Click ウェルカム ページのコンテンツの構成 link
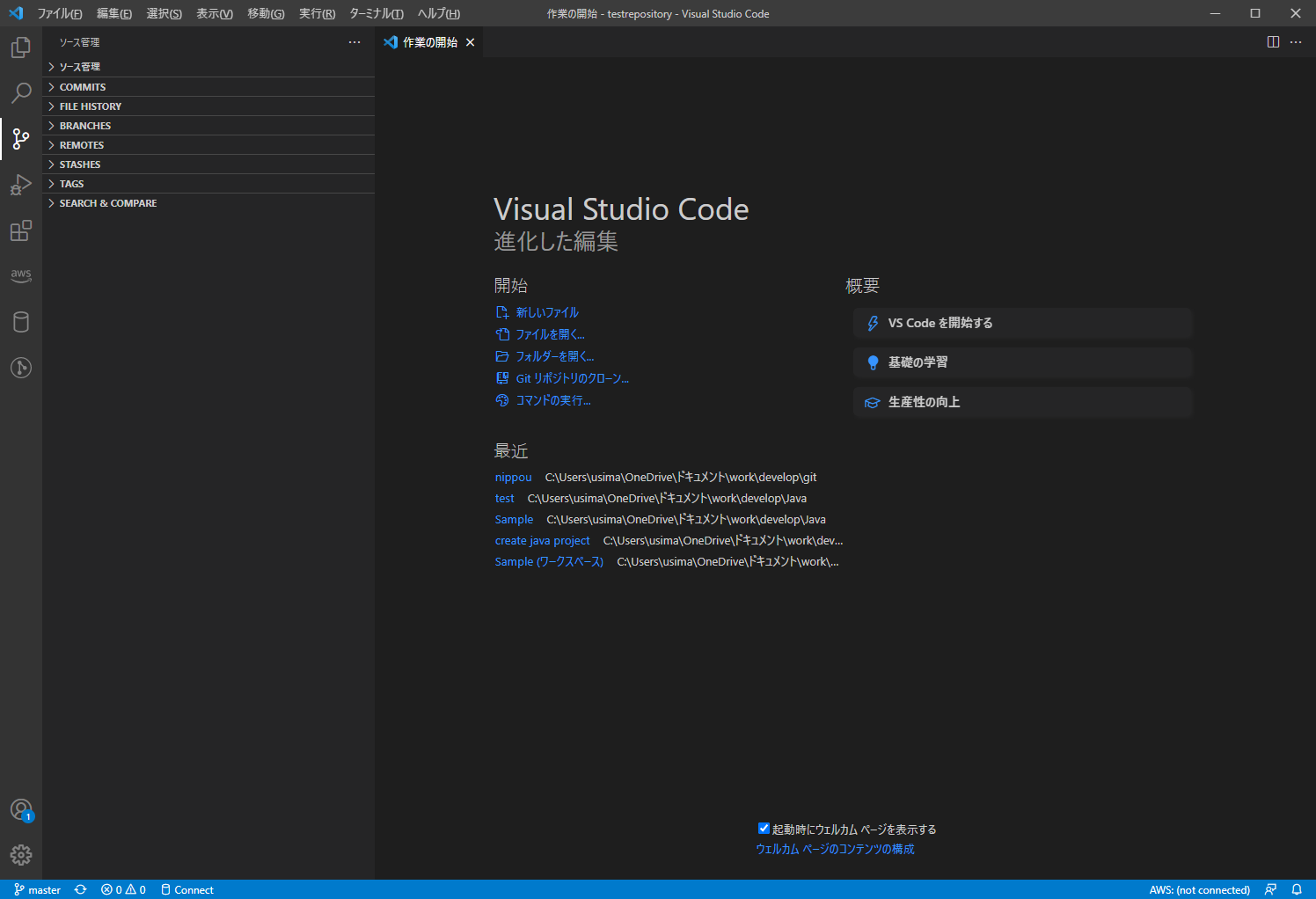 [835, 849]
